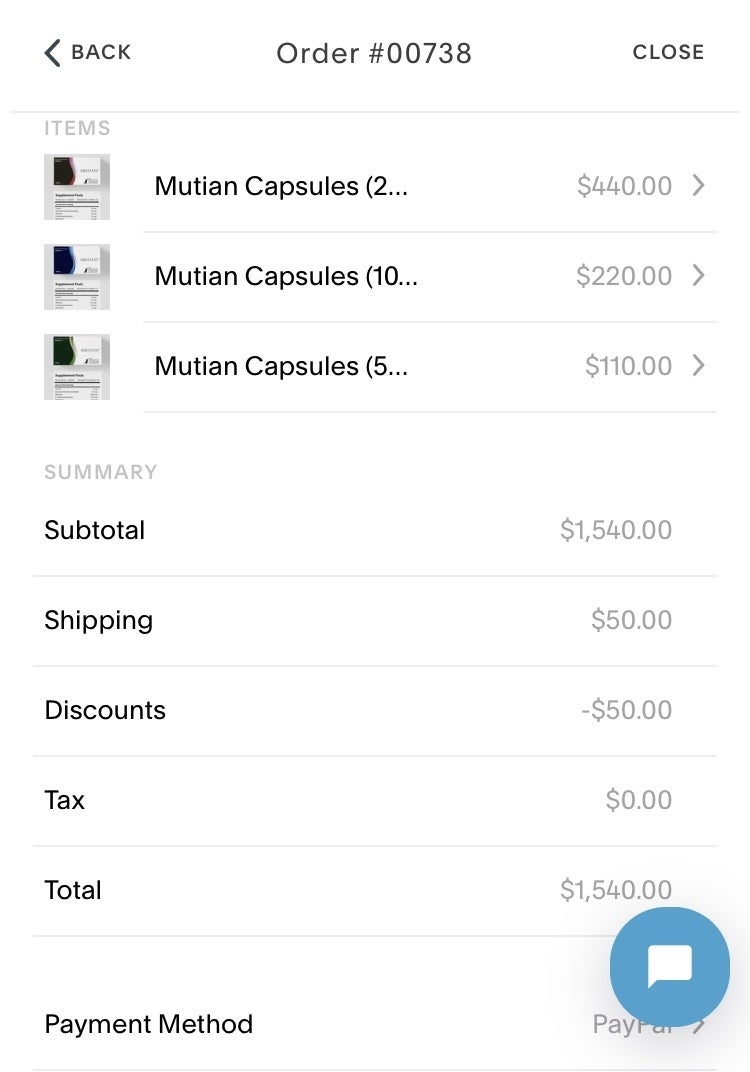Viewport: 750px width, 1072px height.
Task: Tap the Order #00738 title
Action: pyautogui.click(x=374, y=53)
